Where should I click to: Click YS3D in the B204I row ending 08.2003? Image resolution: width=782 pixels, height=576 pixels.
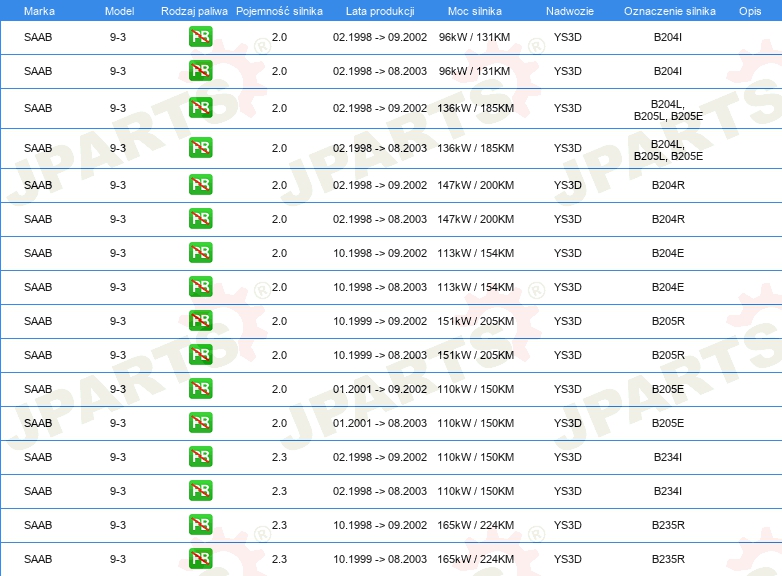click(x=568, y=71)
